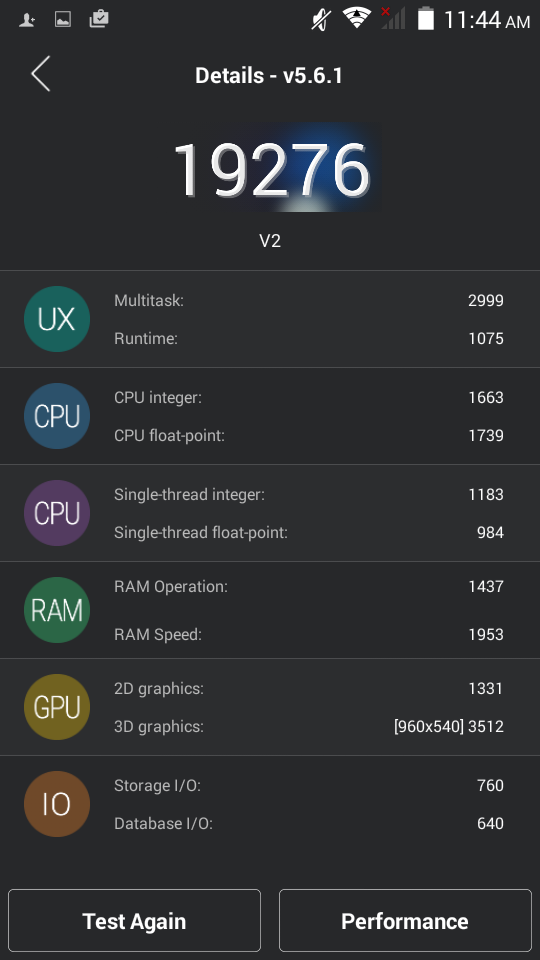The image size is (540, 960).
Task: Open the picture notification icon
Action: point(62,20)
